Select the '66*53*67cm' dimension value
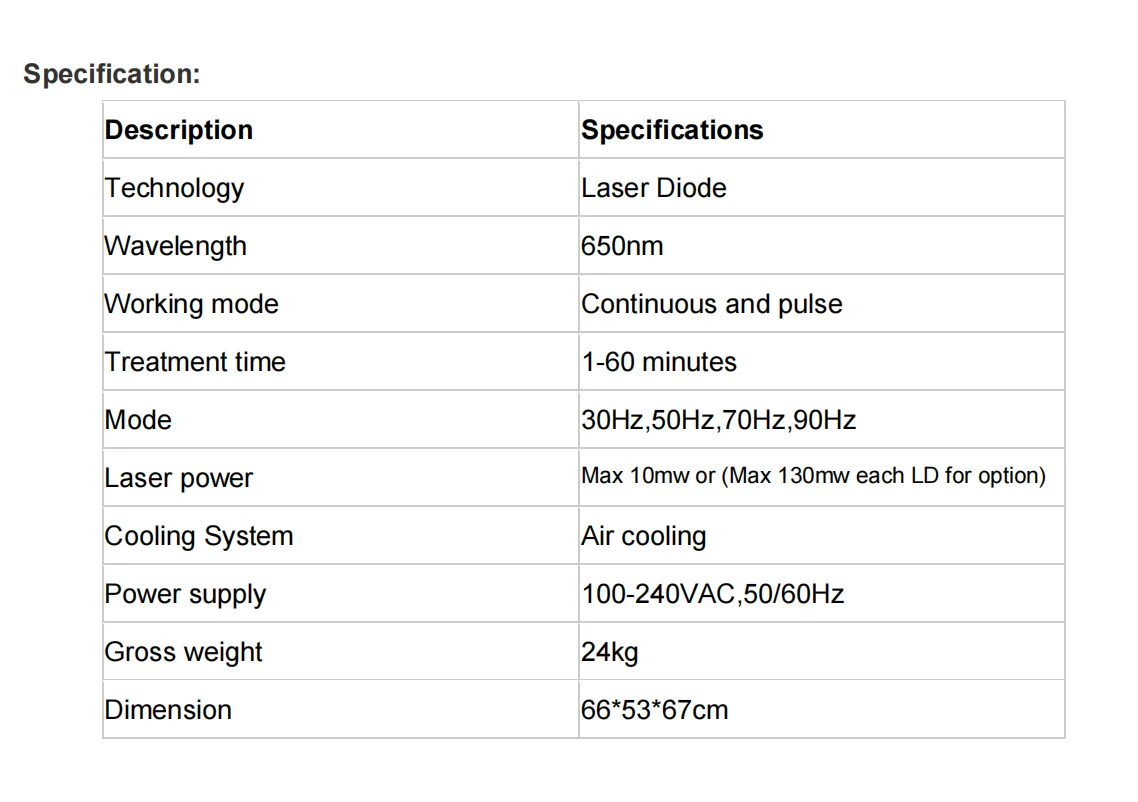The width and height of the screenshot is (1138, 802). point(655,710)
